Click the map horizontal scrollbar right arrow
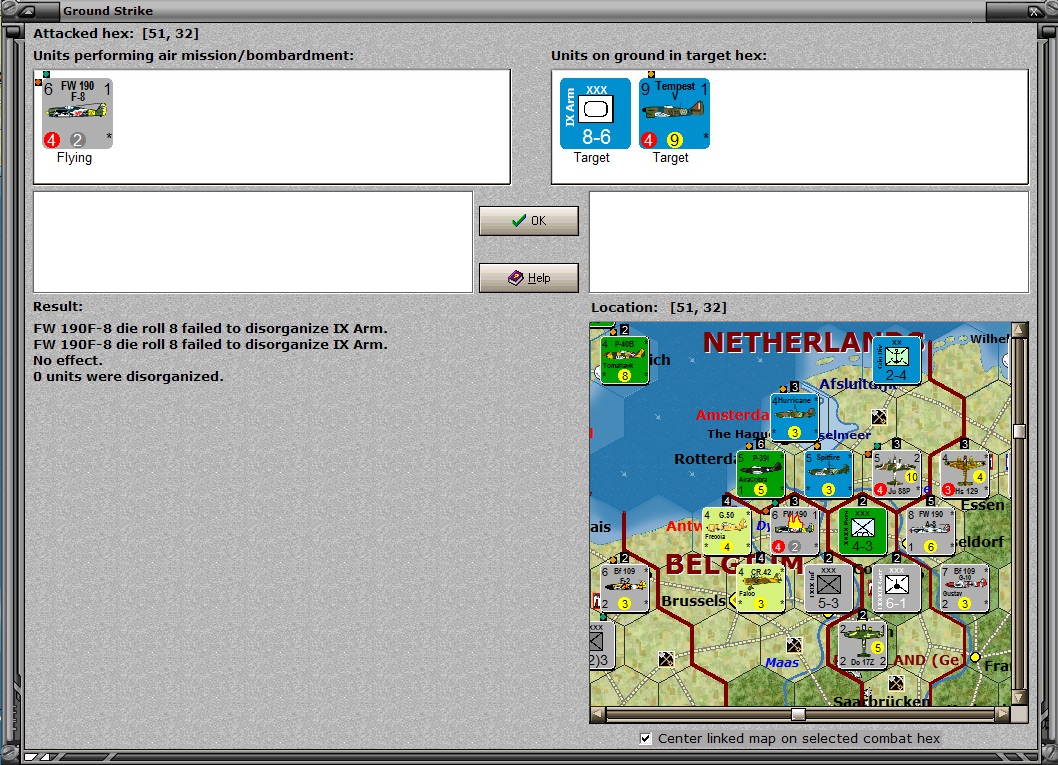The height and width of the screenshot is (765, 1058). tap(1003, 713)
